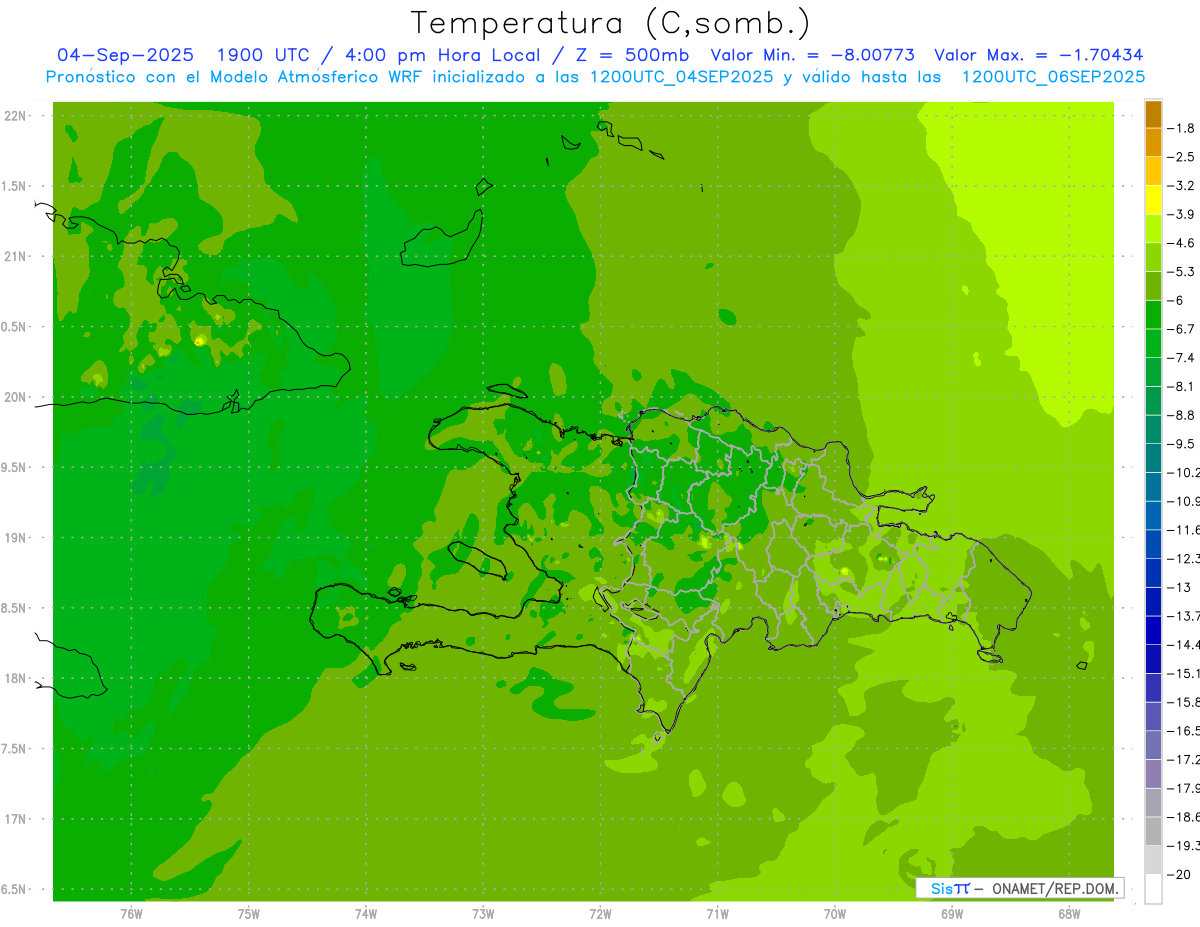Click the 68W longitude axis label
The height and width of the screenshot is (927, 1200).
1069,913
